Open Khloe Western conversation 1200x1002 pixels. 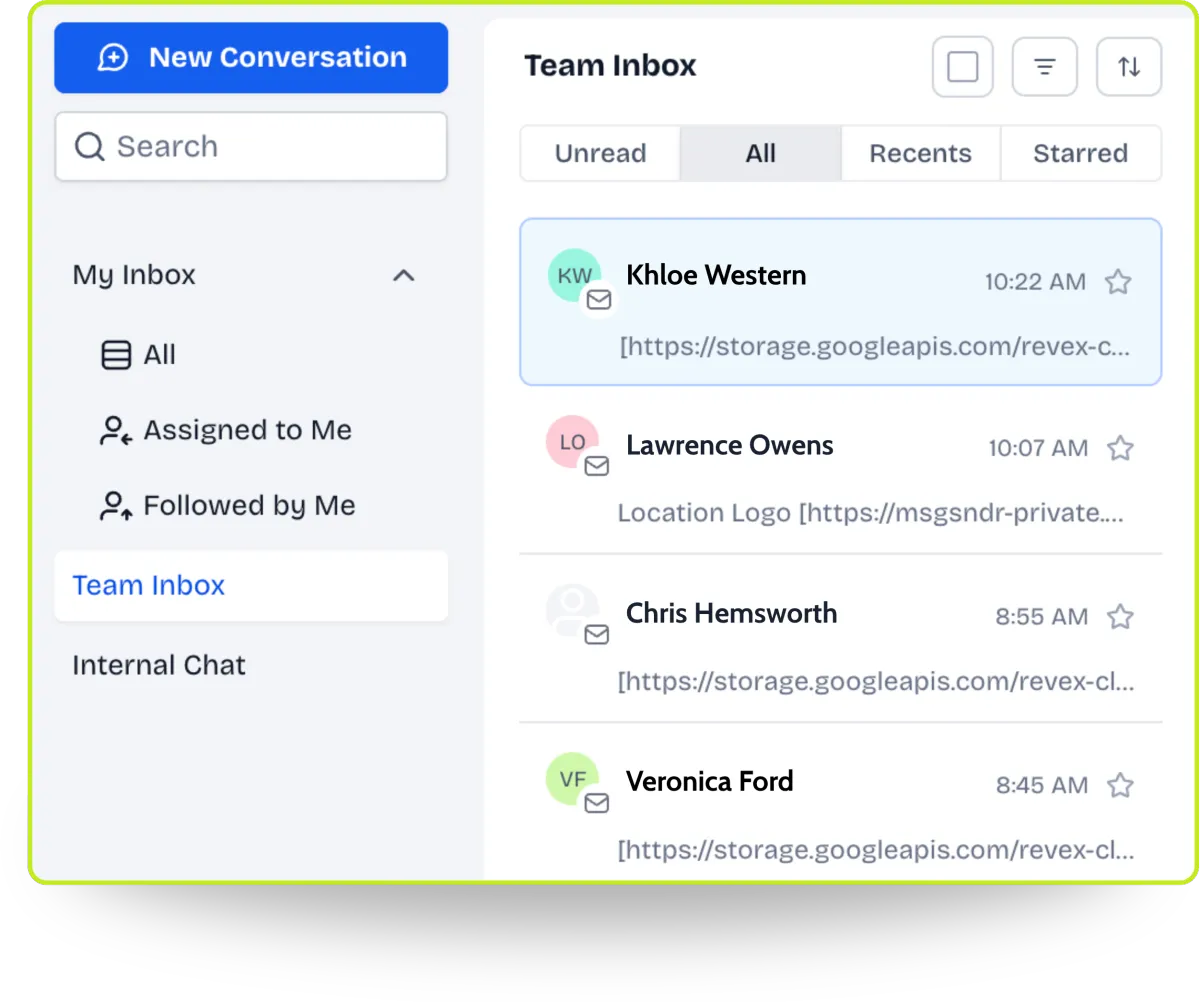pos(841,302)
